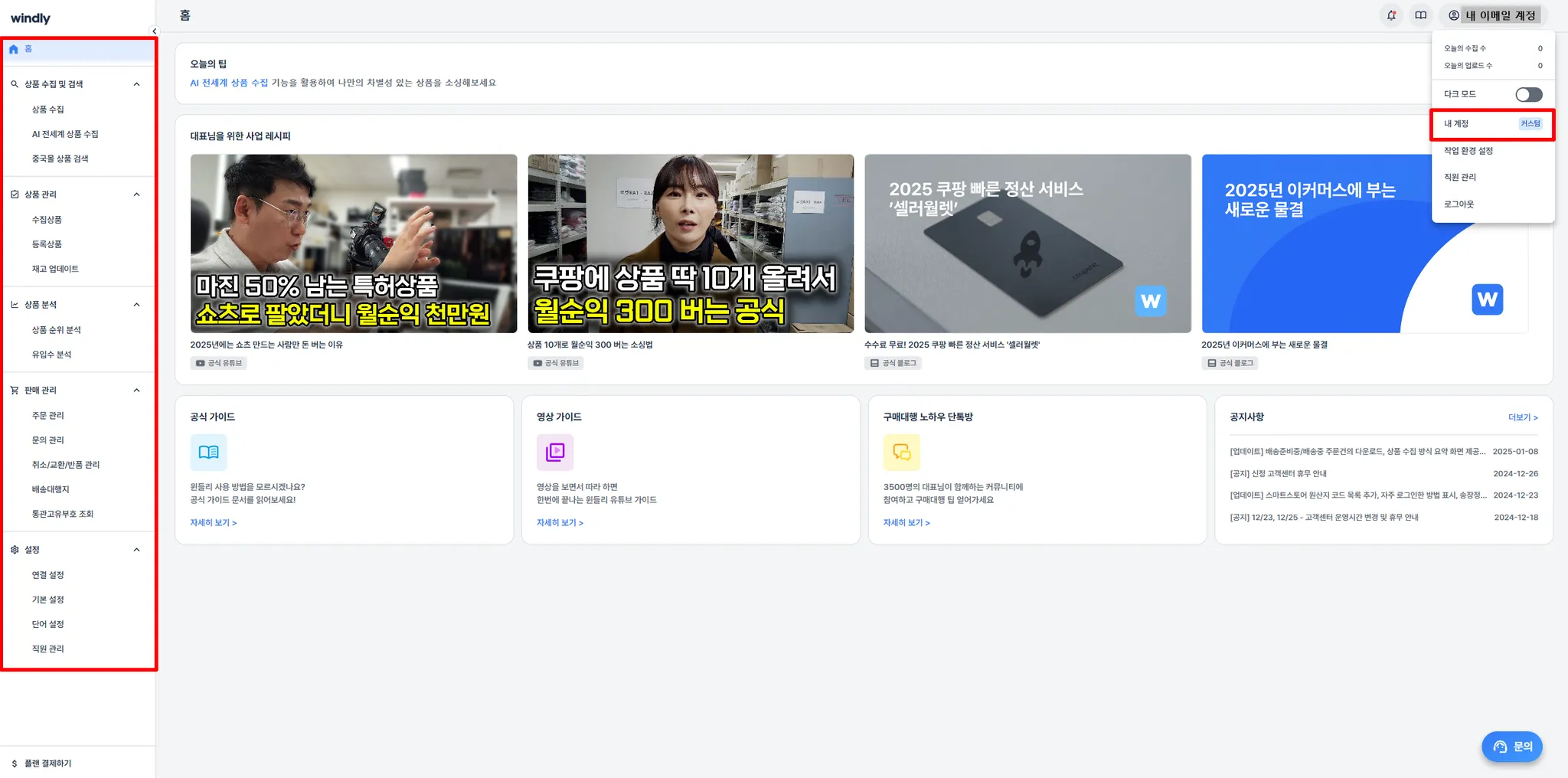The width and height of the screenshot is (1568, 778).
Task: Click the gear icon beside 설정
Action: point(15,550)
